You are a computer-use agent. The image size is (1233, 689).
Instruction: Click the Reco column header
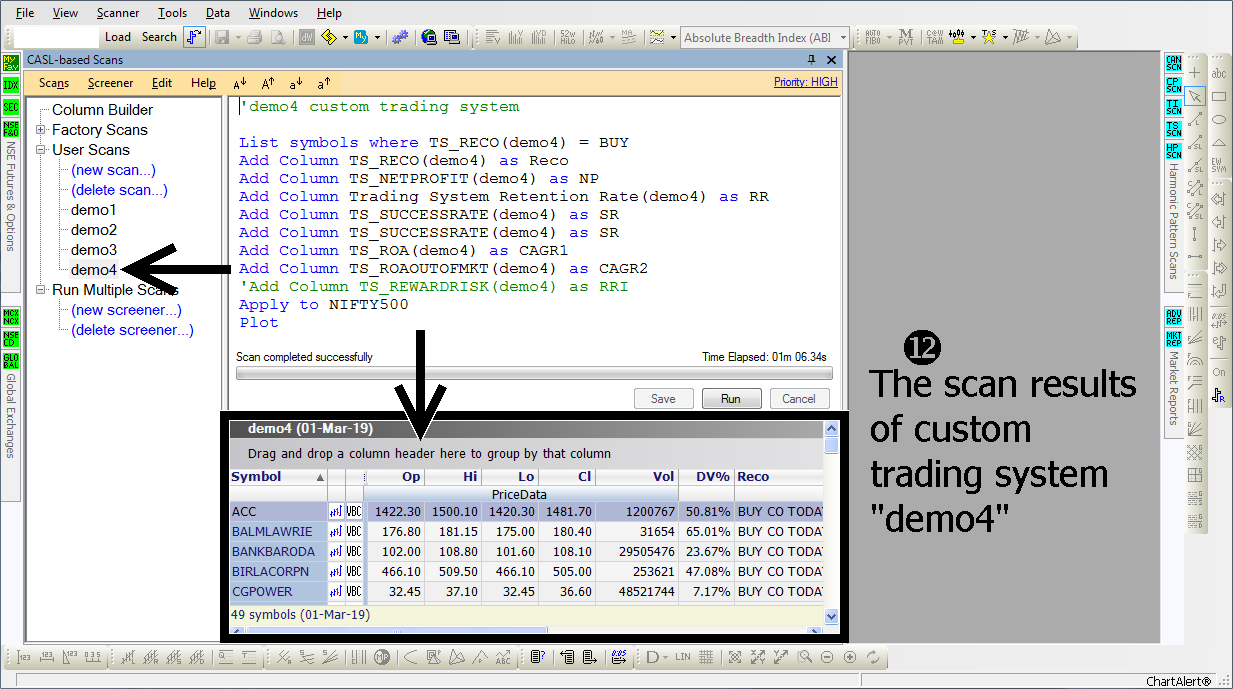point(778,477)
